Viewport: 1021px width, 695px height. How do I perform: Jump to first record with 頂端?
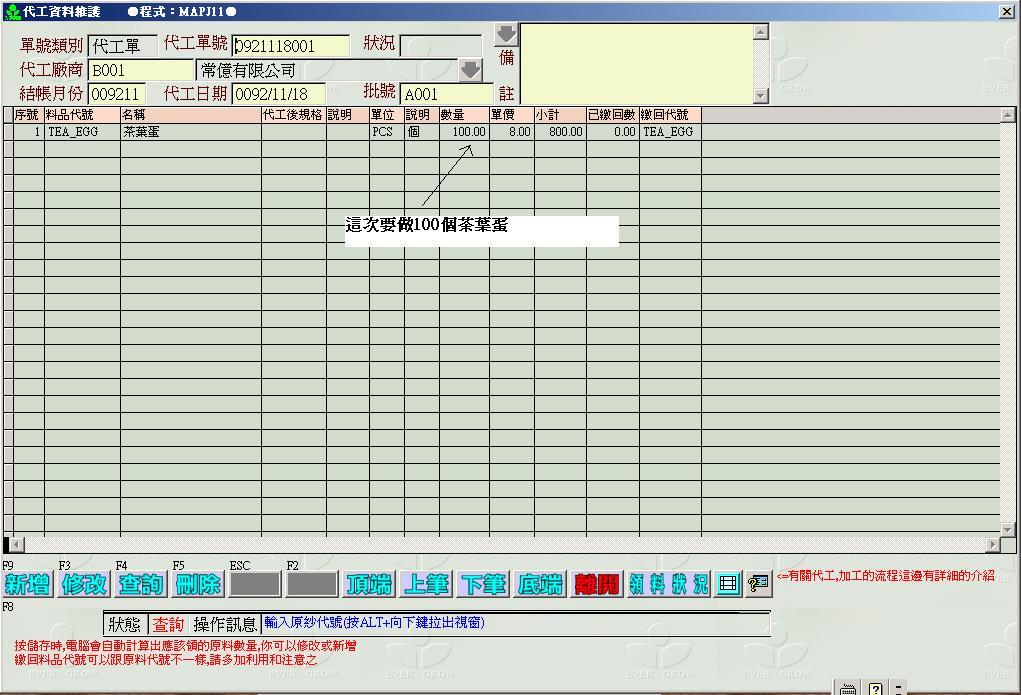tap(369, 585)
